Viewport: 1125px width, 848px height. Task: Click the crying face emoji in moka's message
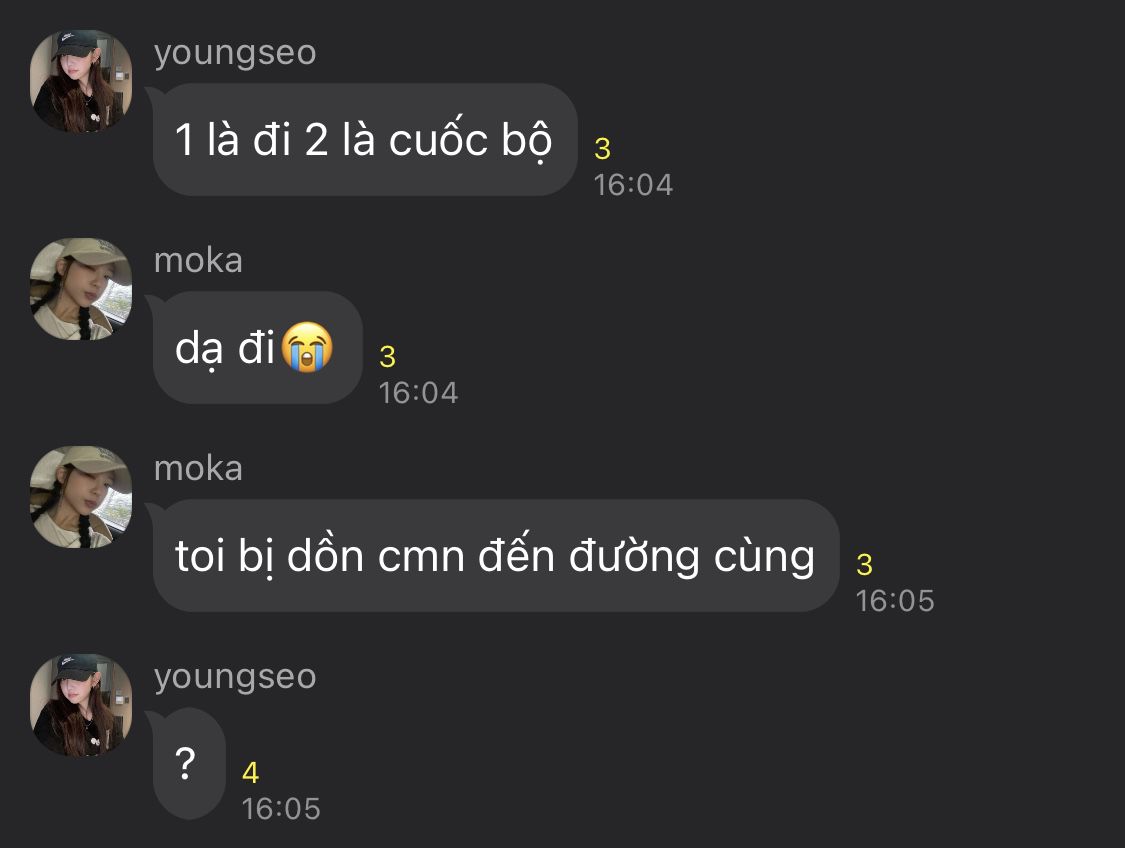(307, 347)
